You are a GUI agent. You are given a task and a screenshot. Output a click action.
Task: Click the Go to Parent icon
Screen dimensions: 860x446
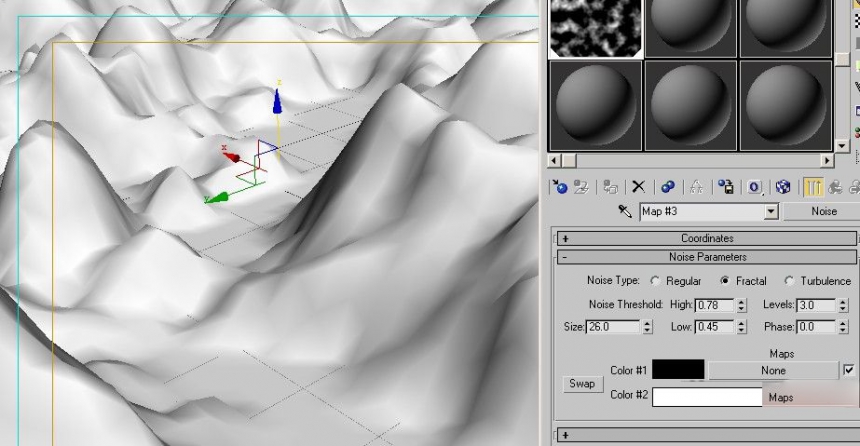coord(835,187)
